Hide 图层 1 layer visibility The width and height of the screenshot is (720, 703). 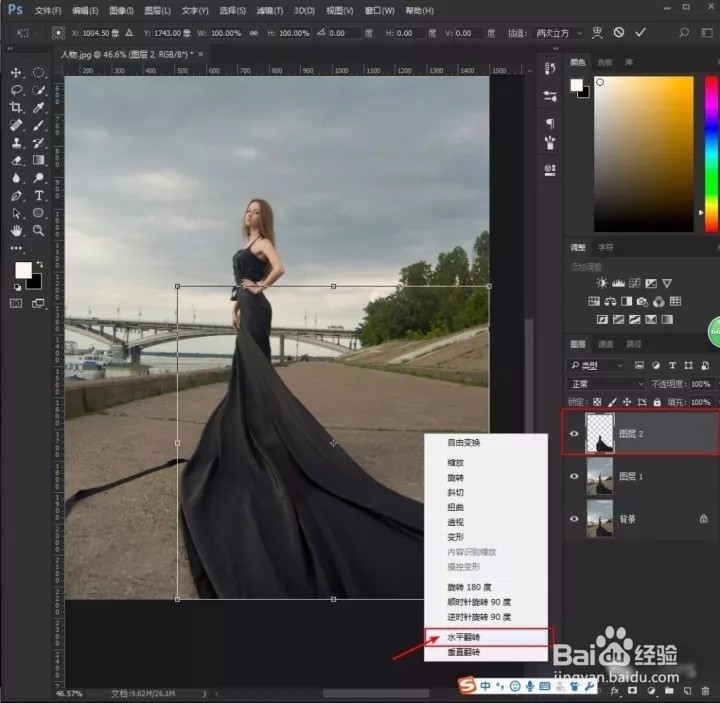574,476
